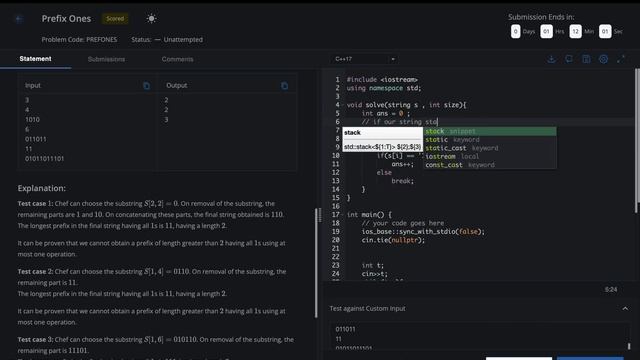The width and height of the screenshot is (640, 360).
Task: Click the 'int main() {' code line
Action: tap(369, 215)
